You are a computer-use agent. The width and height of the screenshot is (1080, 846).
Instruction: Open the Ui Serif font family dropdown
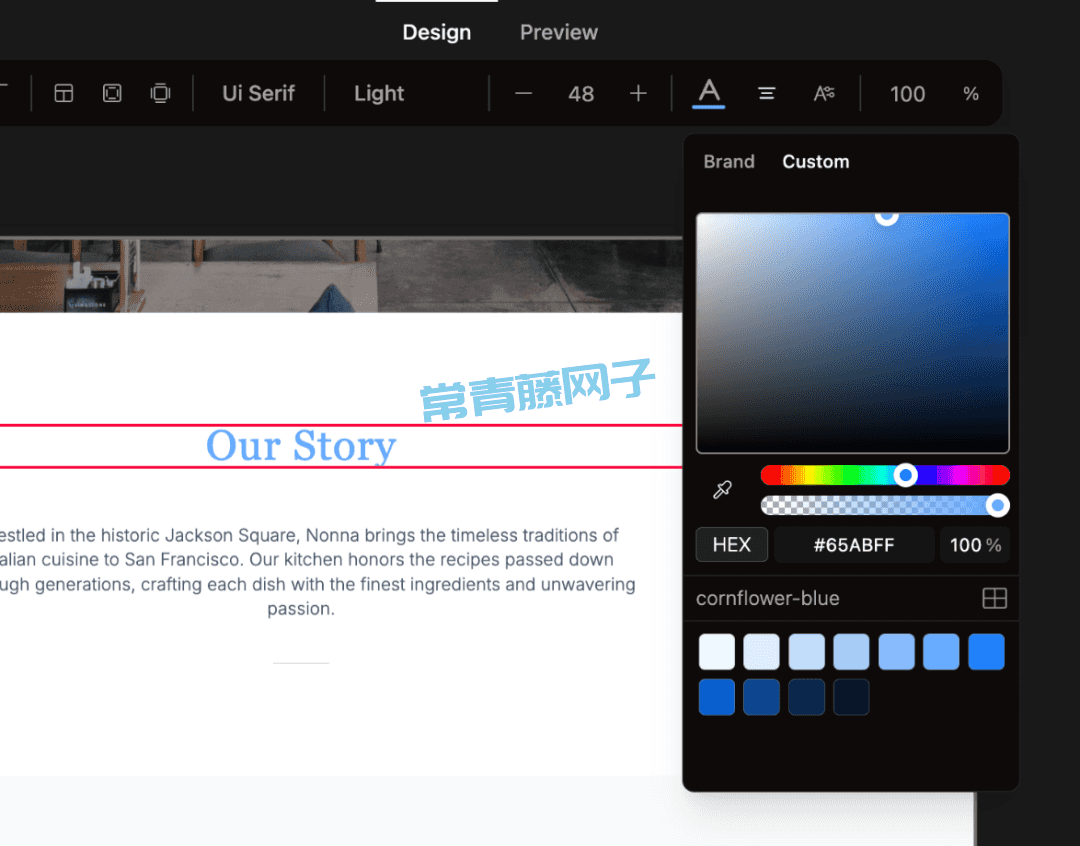258,94
